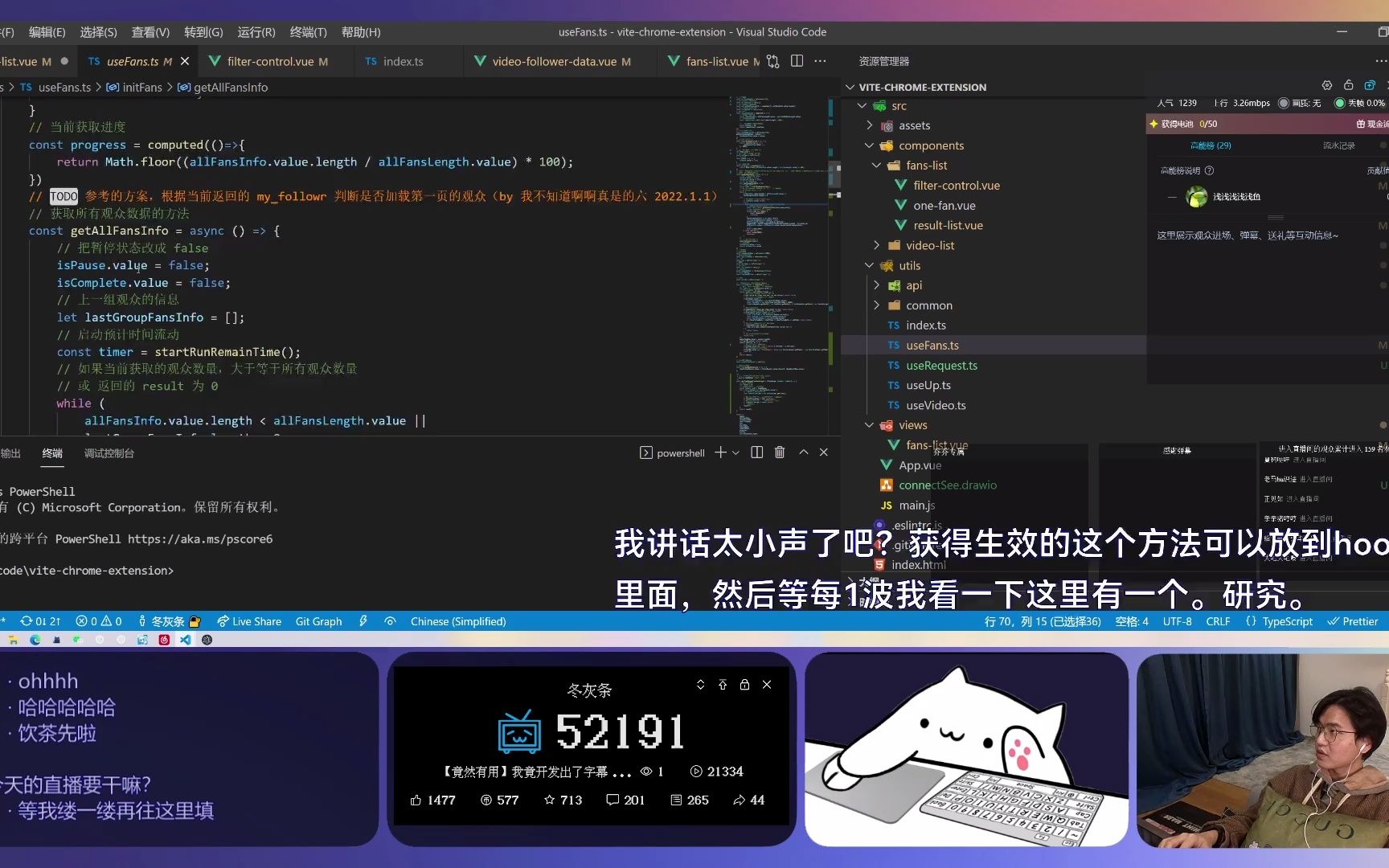
Task: Expand the api folder
Action: 876,285
